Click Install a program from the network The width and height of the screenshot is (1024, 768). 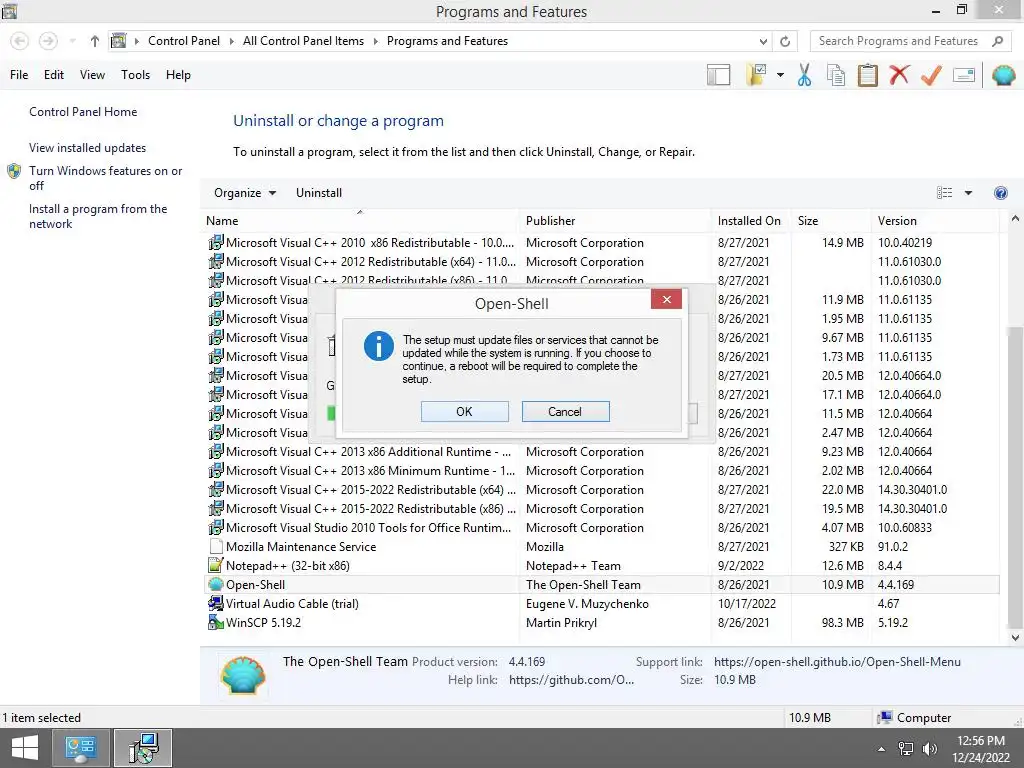(x=98, y=216)
